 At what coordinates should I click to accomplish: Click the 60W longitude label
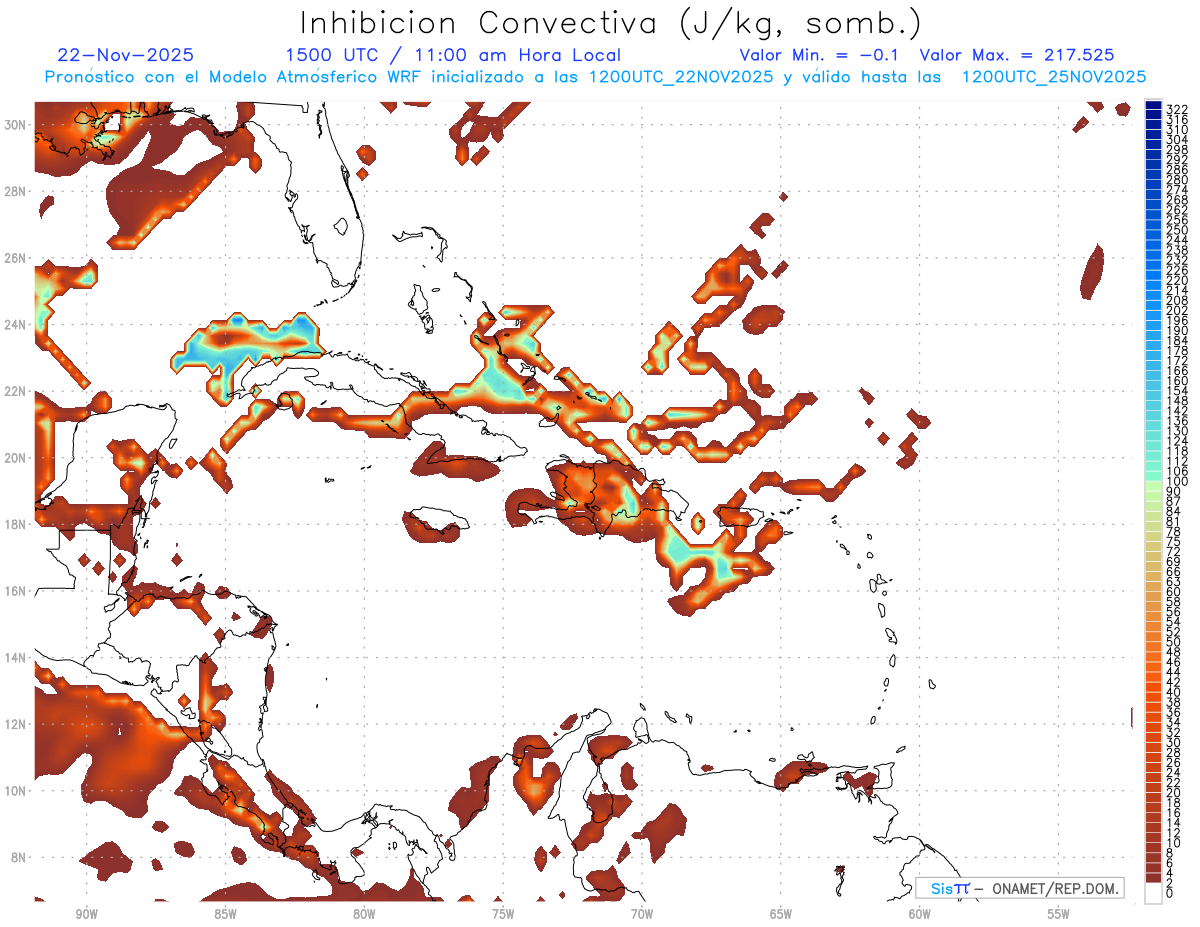[x=920, y=914]
